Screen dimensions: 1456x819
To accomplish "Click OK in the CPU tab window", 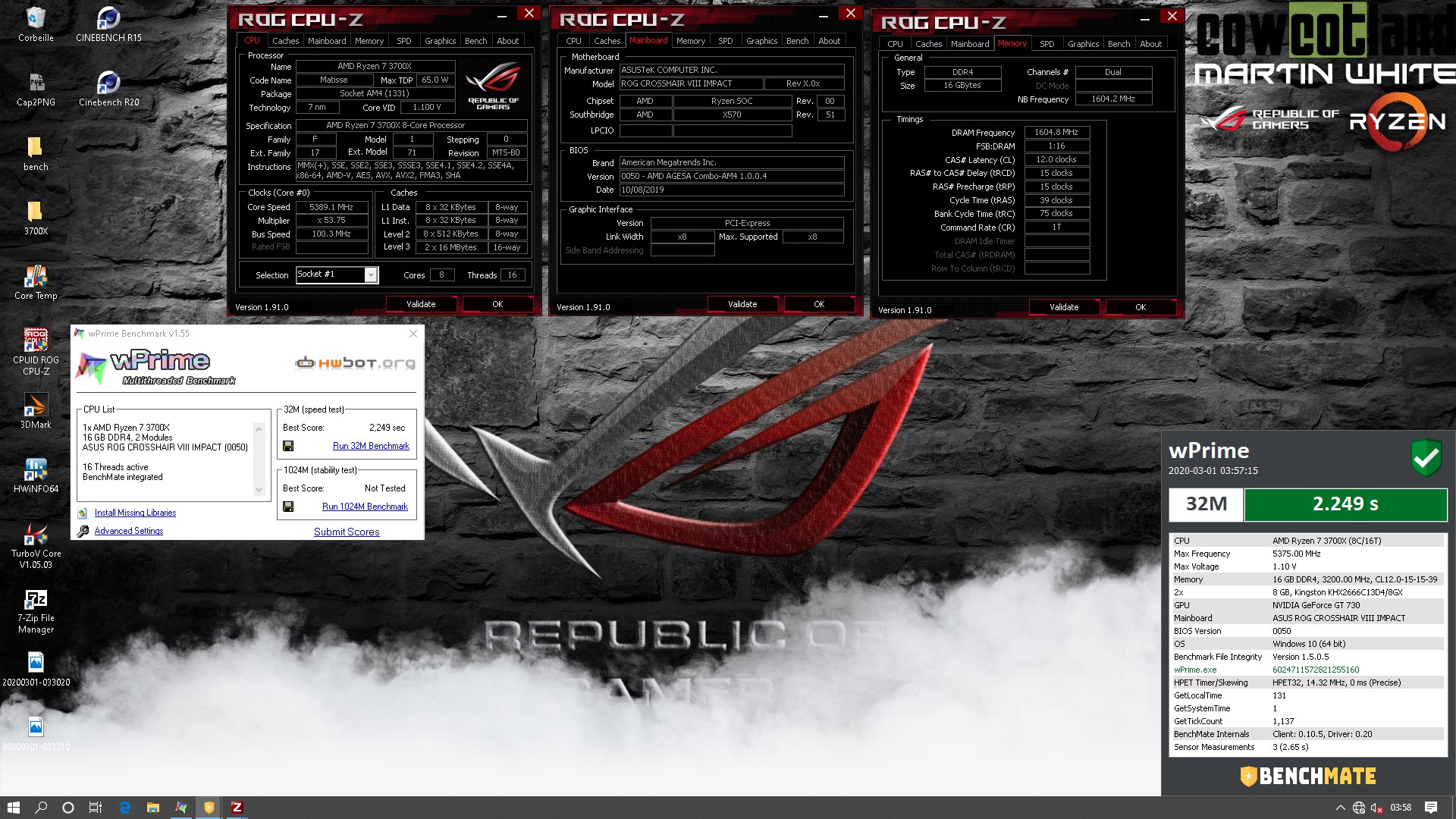I will pos(497,304).
